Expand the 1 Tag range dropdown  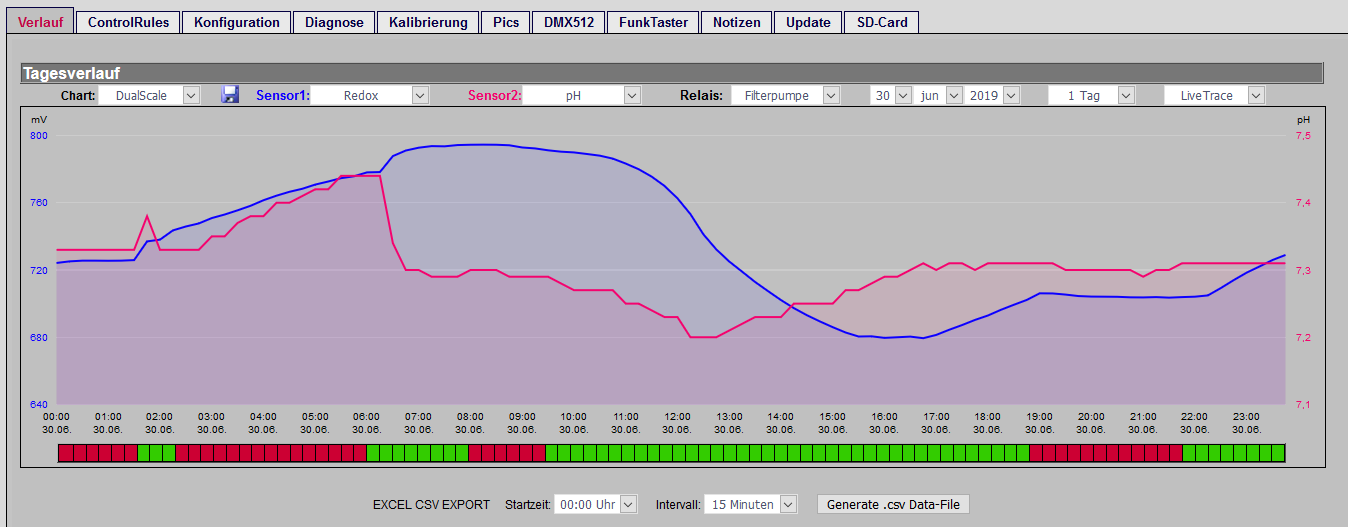click(x=1091, y=95)
